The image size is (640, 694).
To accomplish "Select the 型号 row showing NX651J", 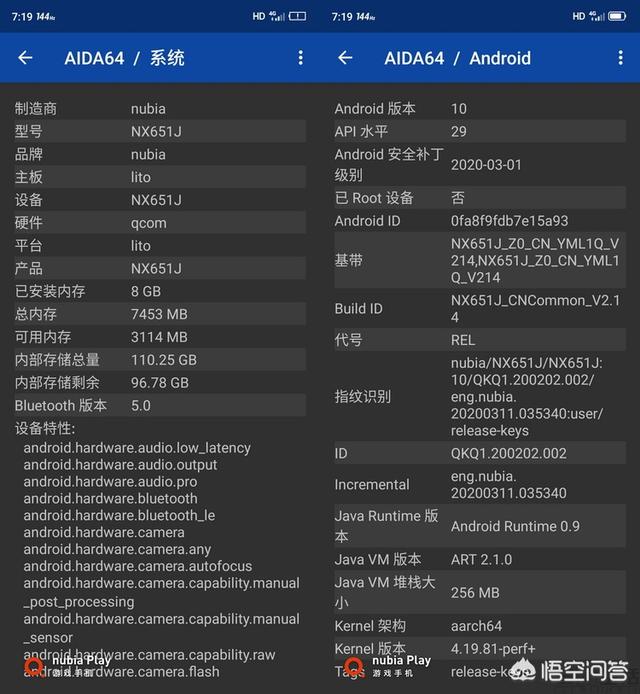I will (160, 131).
